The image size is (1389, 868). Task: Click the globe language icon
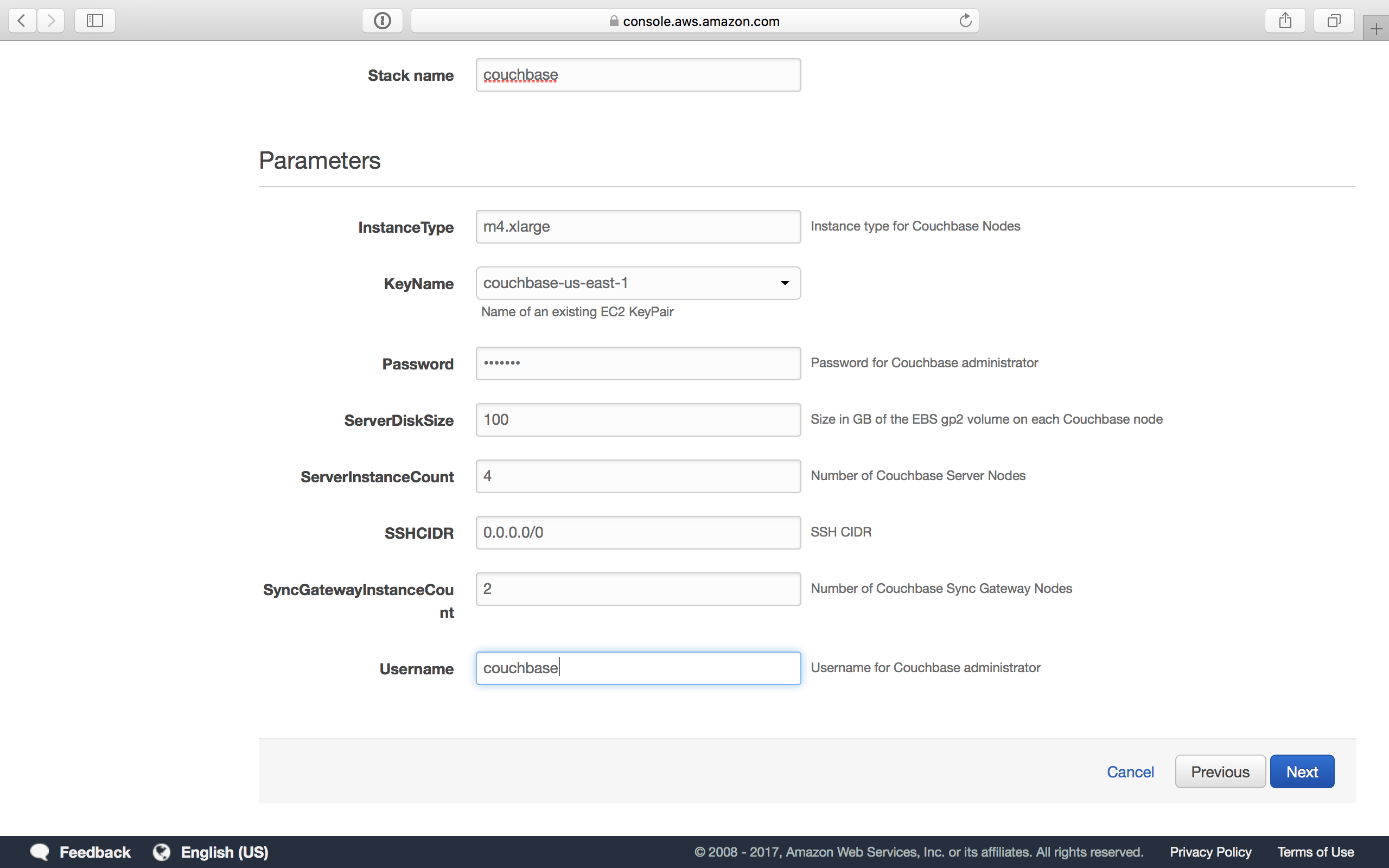pos(162,852)
